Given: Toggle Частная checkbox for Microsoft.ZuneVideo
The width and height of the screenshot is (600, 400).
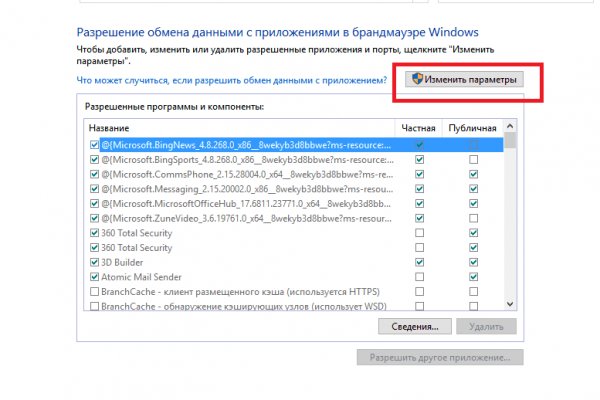Looking at the screenshot, I should (x=419, y=218).
